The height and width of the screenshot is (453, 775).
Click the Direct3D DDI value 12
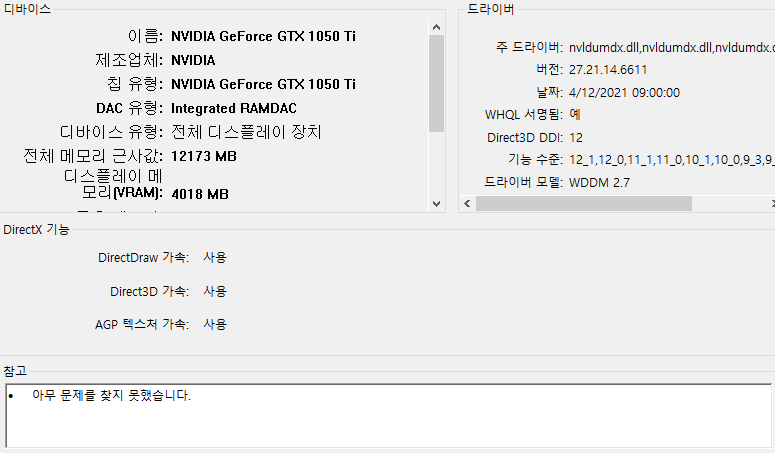coord(576,137)
